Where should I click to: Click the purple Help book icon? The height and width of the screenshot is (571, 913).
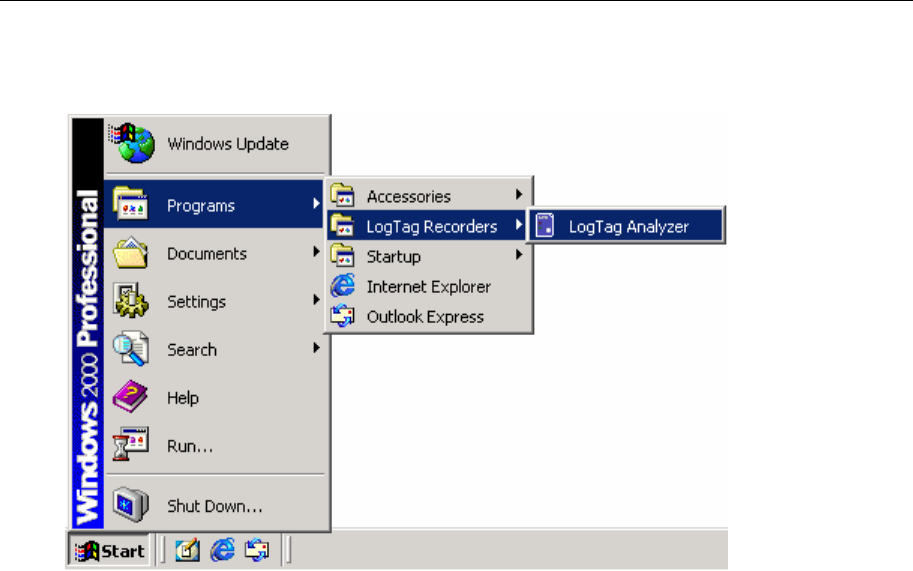point(131,397)
